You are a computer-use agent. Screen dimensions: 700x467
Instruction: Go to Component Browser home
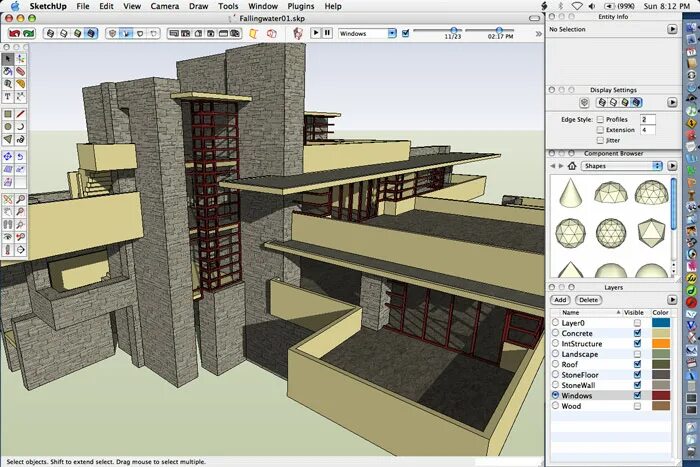pos(572,166)
